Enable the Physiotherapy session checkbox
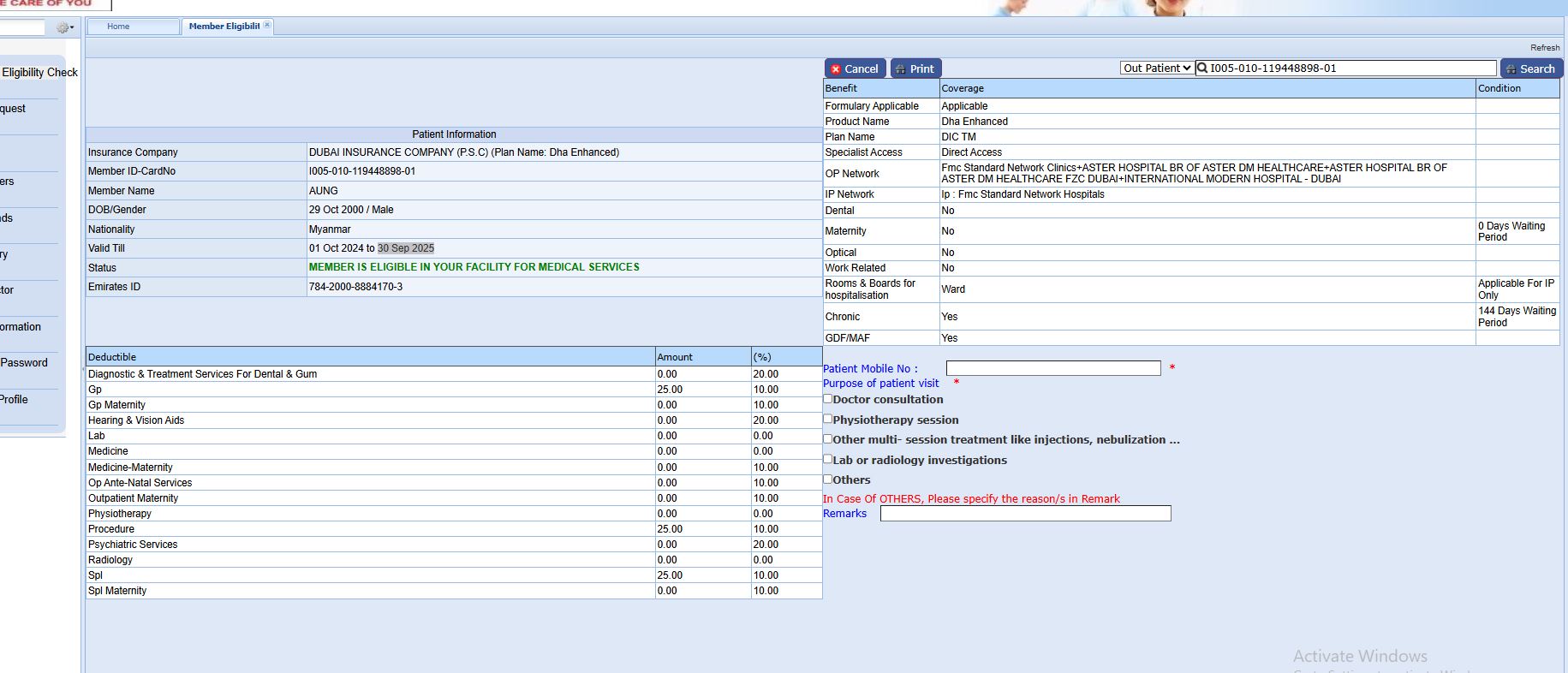This screenshot has width=1568, height=673. click(828, 420)
